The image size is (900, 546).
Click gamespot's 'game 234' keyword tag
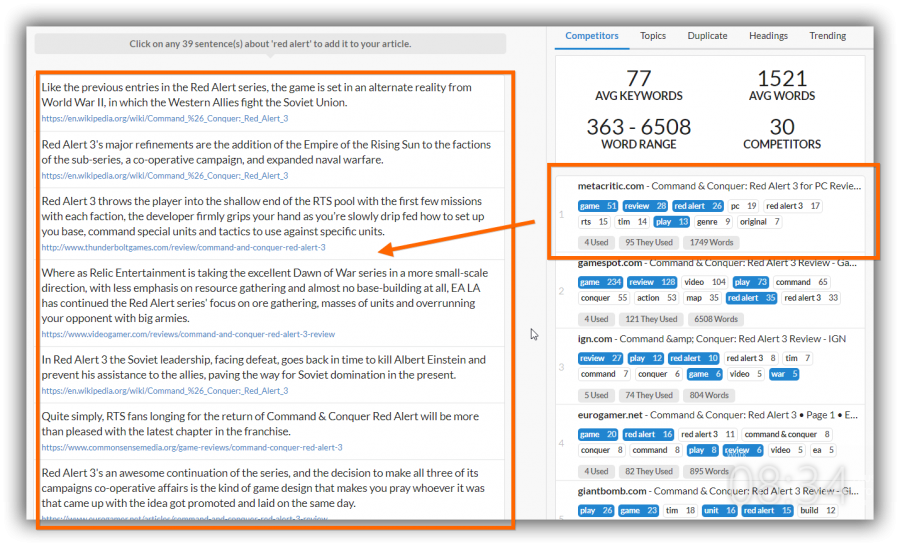click(600, 282)
